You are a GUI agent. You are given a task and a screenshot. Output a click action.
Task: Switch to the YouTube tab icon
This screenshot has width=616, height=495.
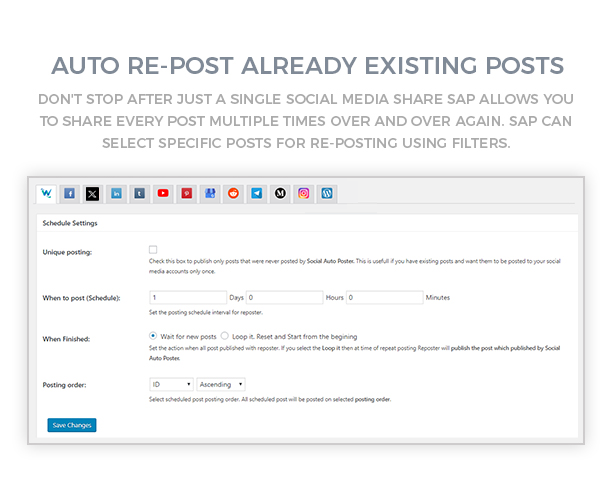click(163, 194)
